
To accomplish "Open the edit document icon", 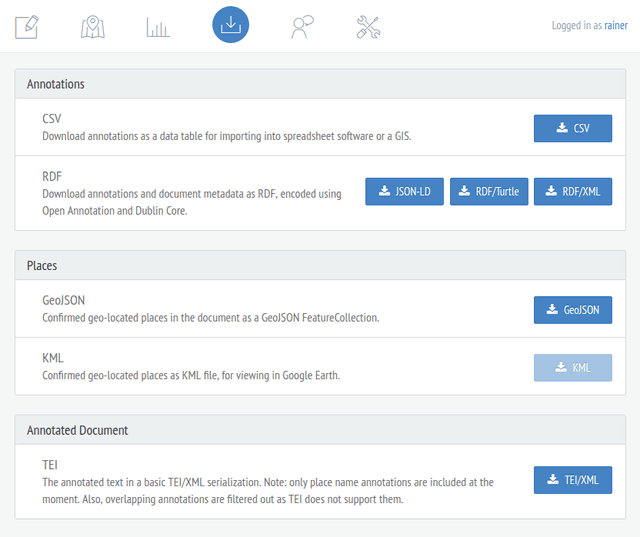I will pyautogui.click(x=27, y=27).
